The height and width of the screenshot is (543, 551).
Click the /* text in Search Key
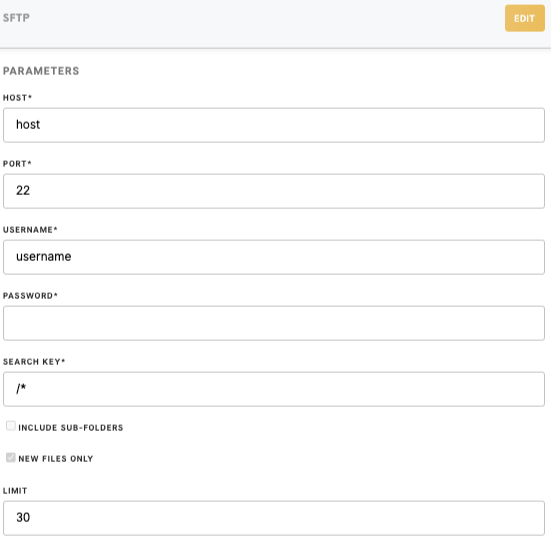(21, 388)
